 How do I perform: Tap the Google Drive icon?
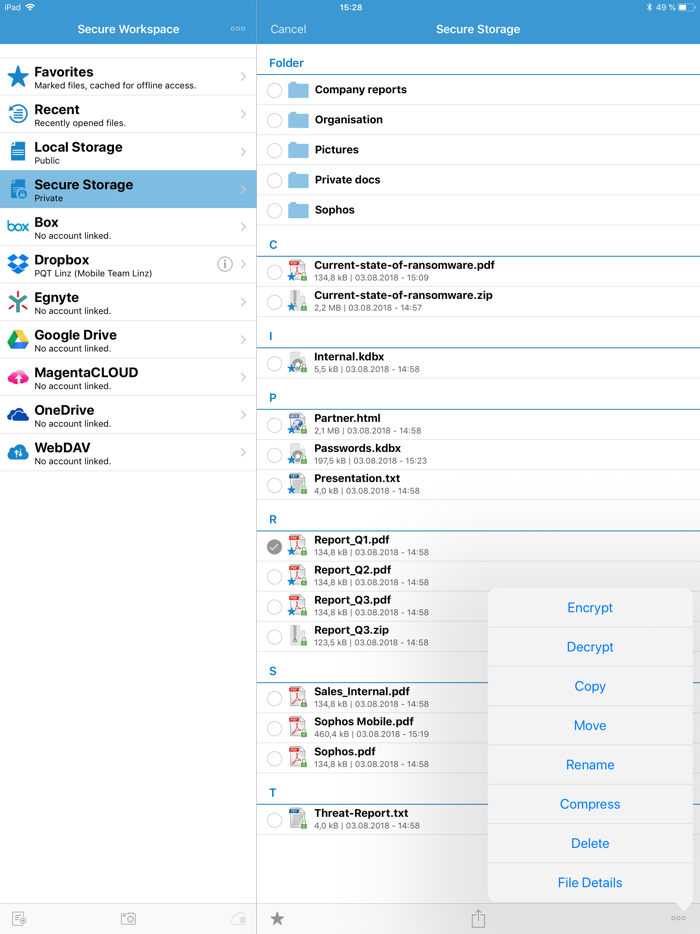point(18,340)
